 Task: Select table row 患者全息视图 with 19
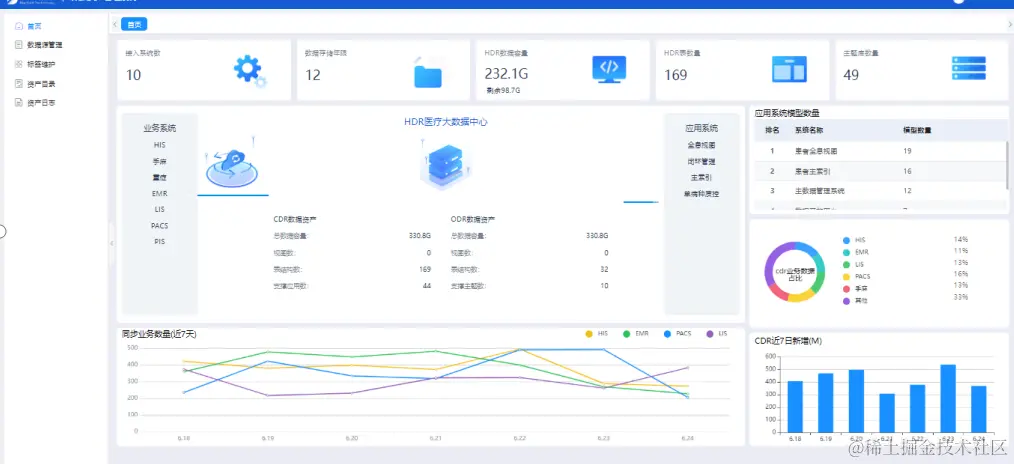coord(878,151)
